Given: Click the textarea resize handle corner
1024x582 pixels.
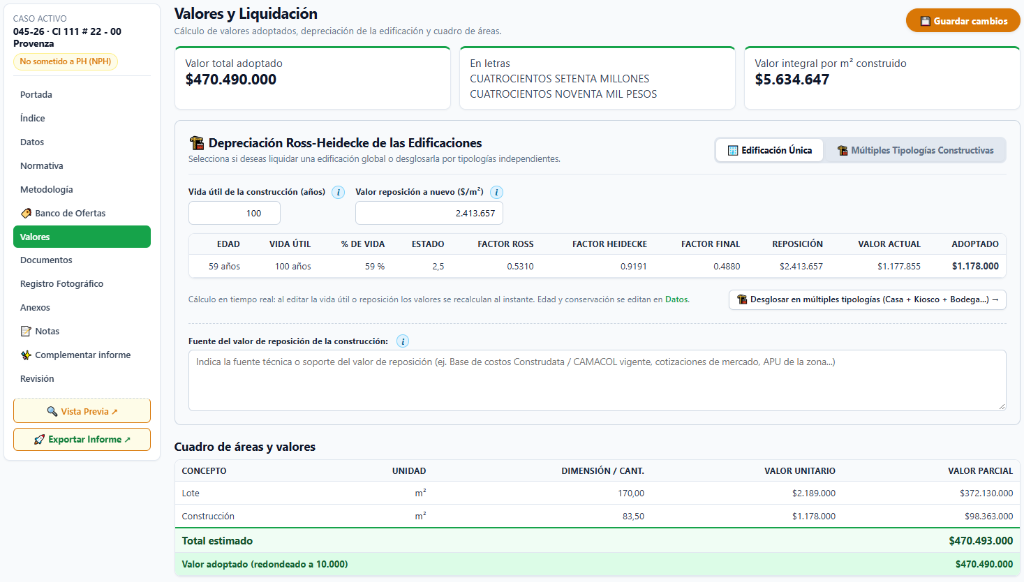Looking at the screenshot, I should point(1002,406).
